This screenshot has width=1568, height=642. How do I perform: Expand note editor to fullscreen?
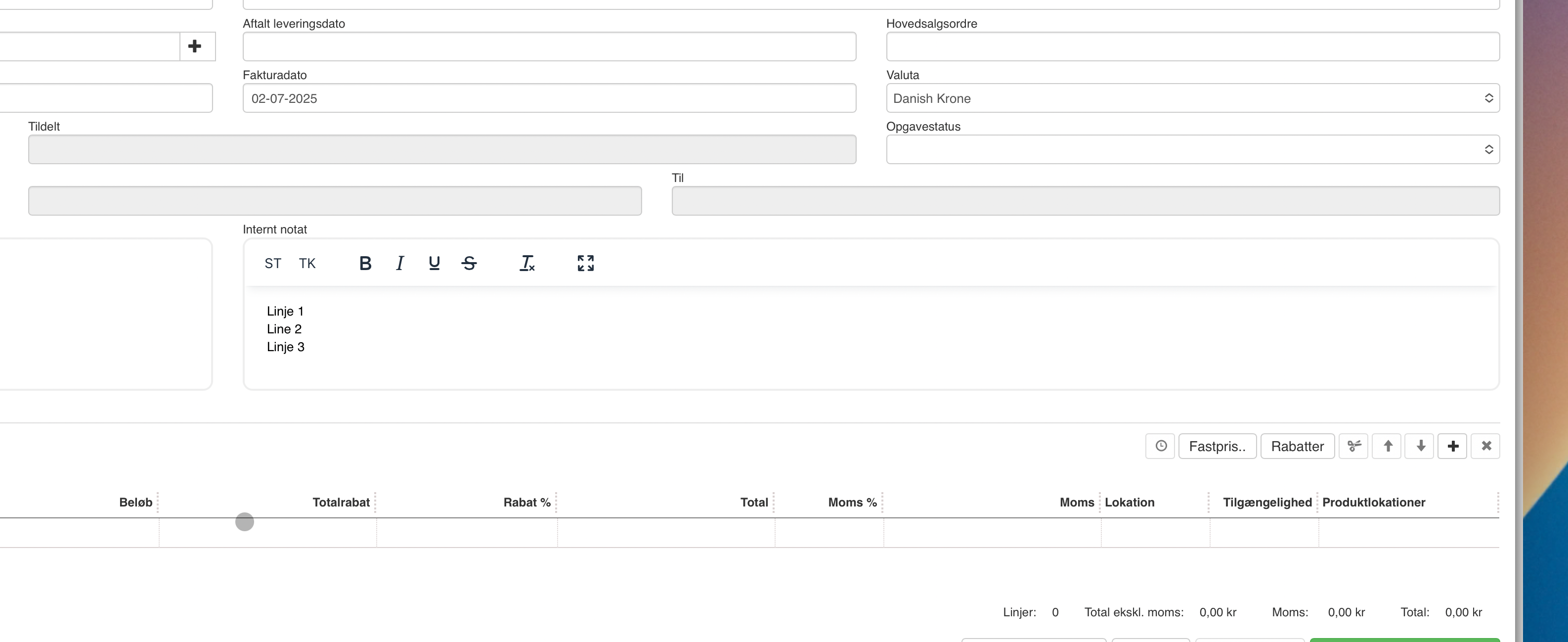point(586,263)
